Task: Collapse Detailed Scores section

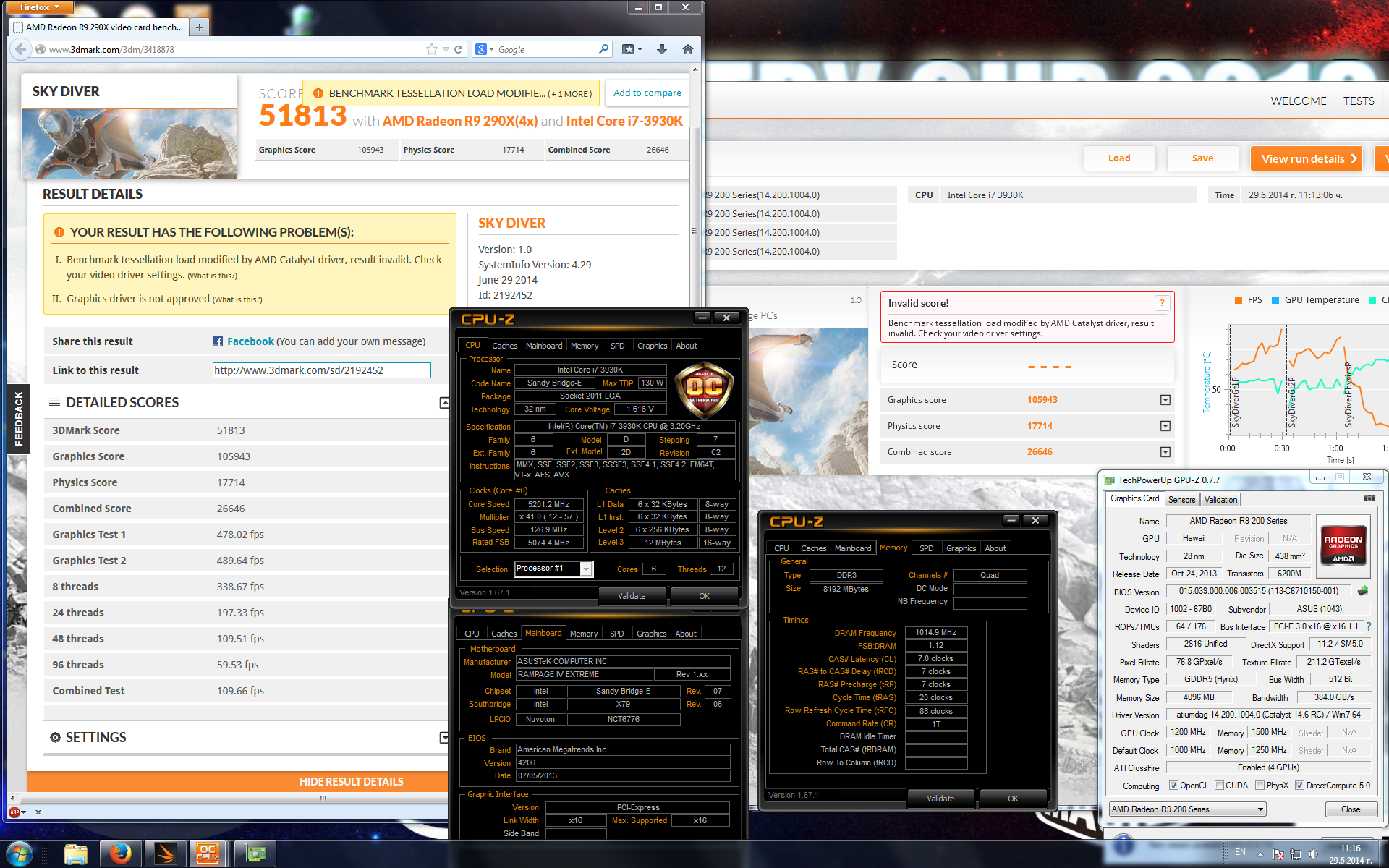Action: pyautogui.click(x=444, y=403)
